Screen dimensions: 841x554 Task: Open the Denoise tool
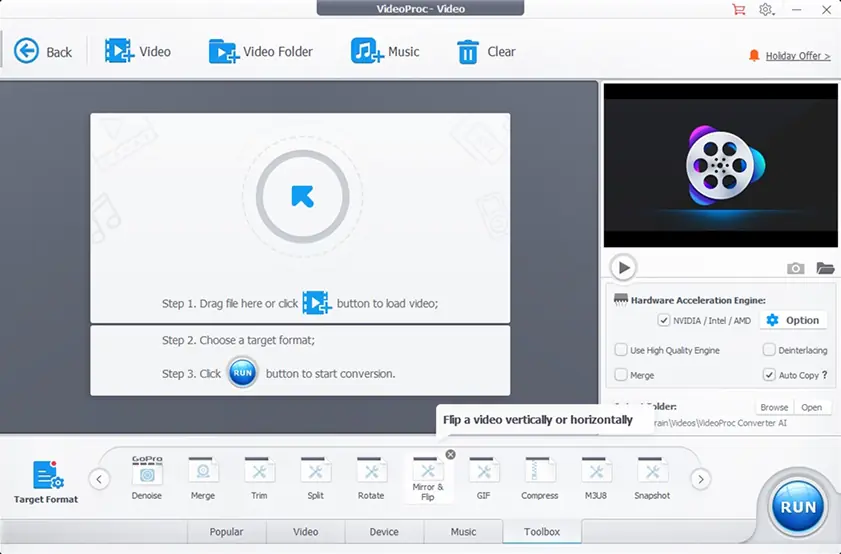click(x=147, y=478)
